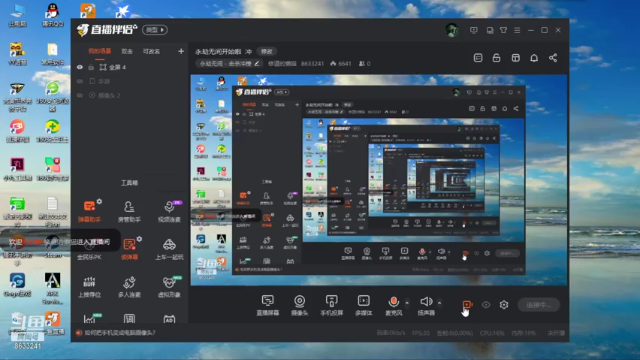The image size is (640, 360).
Task: Add a new scene with plus button
Action: click(181, 51)
